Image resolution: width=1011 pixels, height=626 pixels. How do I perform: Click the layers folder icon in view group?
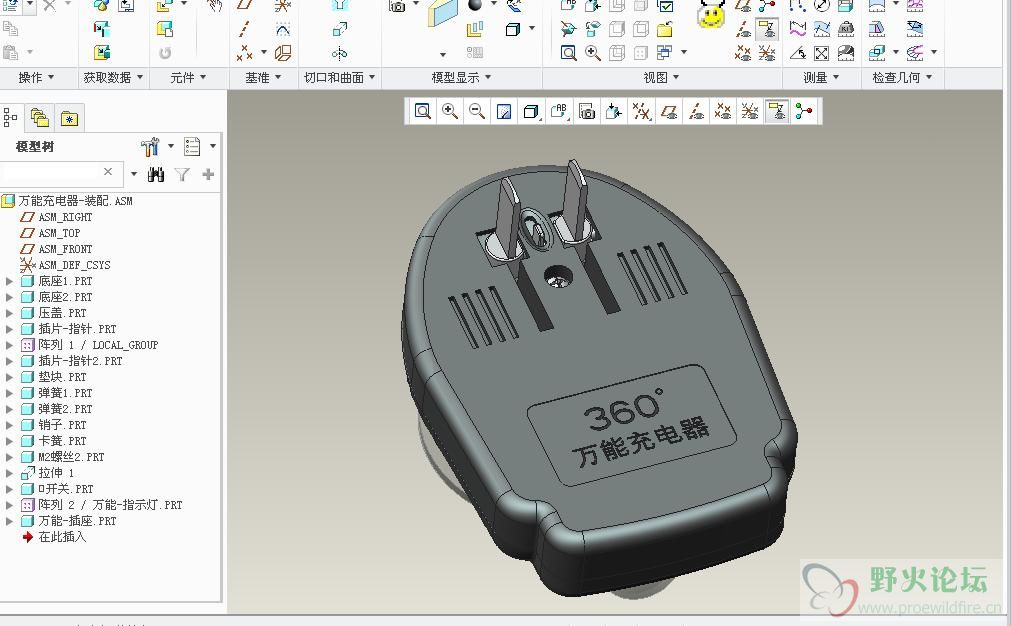pos(665,29)
